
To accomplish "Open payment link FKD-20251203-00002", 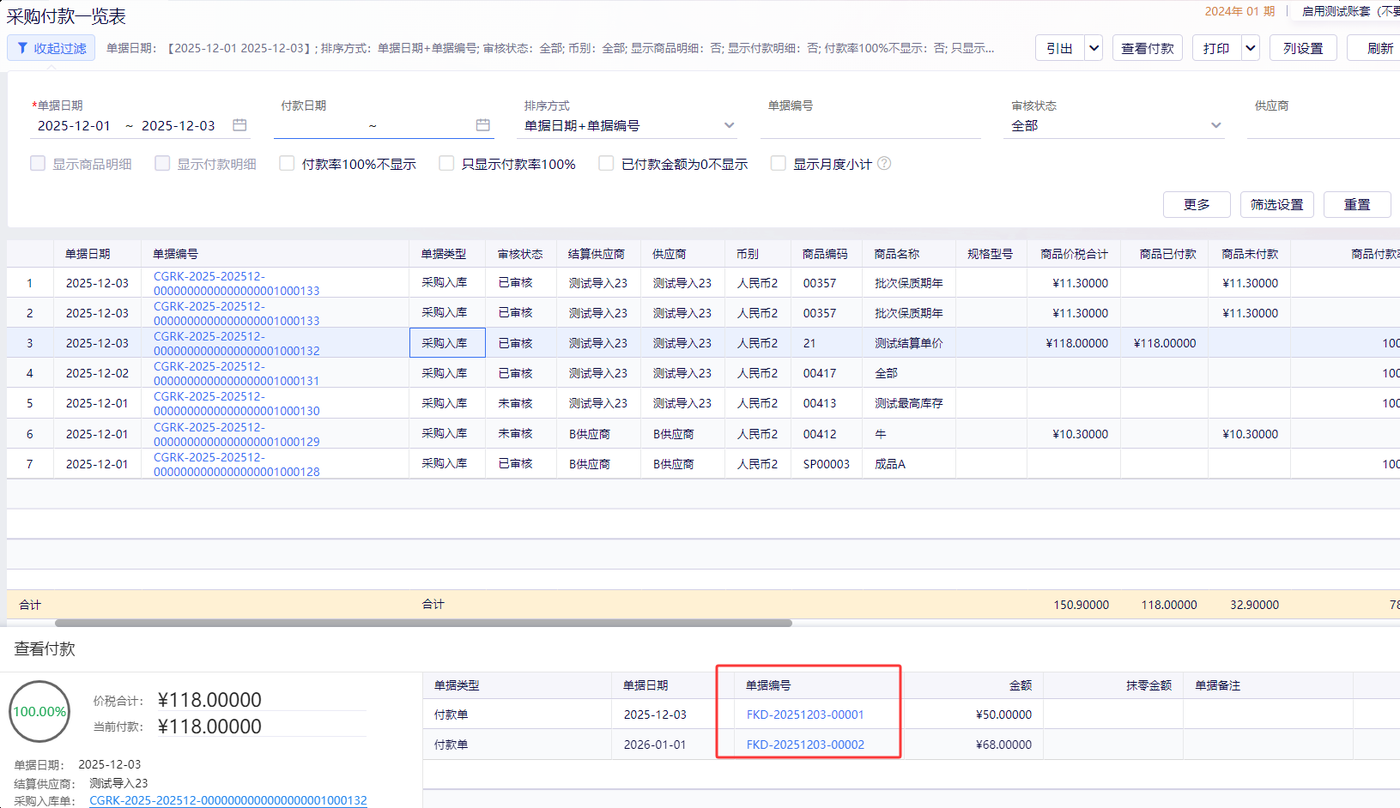I will tap(805, 744).
